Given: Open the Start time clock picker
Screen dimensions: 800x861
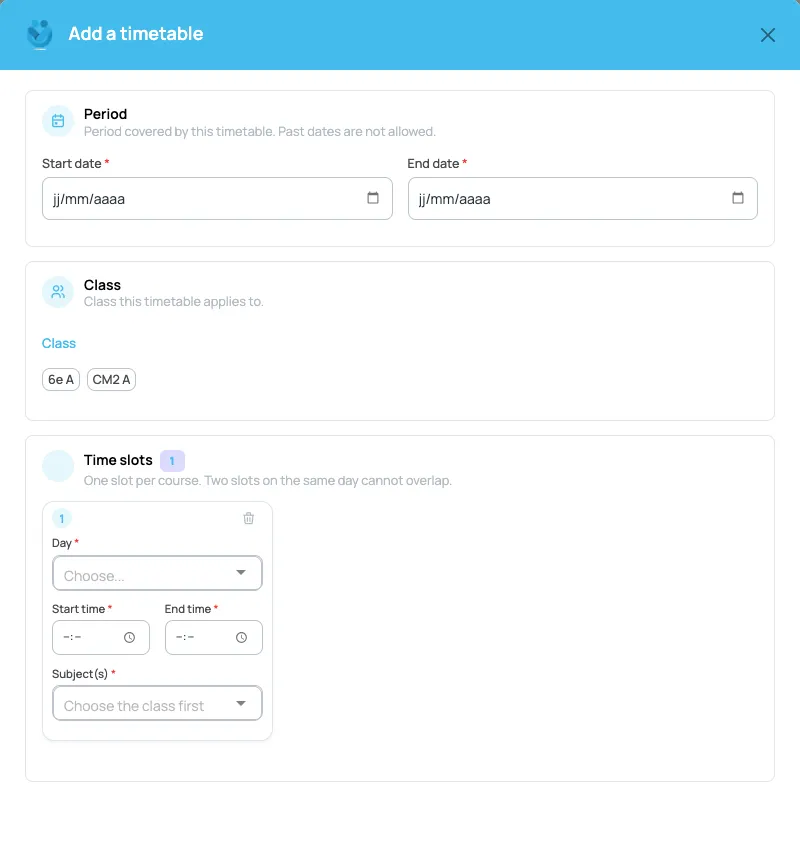Looking at the screenshot, I should point(130,638).
